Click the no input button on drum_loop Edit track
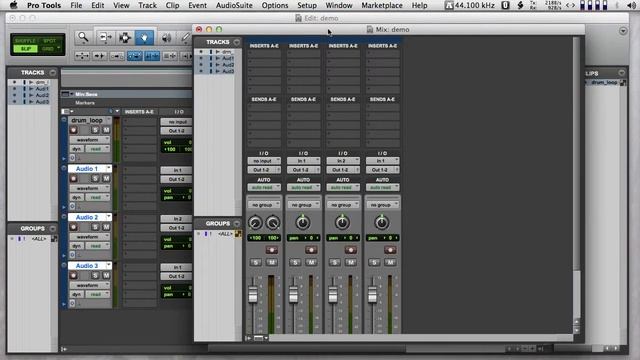Screen dimensions: 640x360 pos(176,122)
